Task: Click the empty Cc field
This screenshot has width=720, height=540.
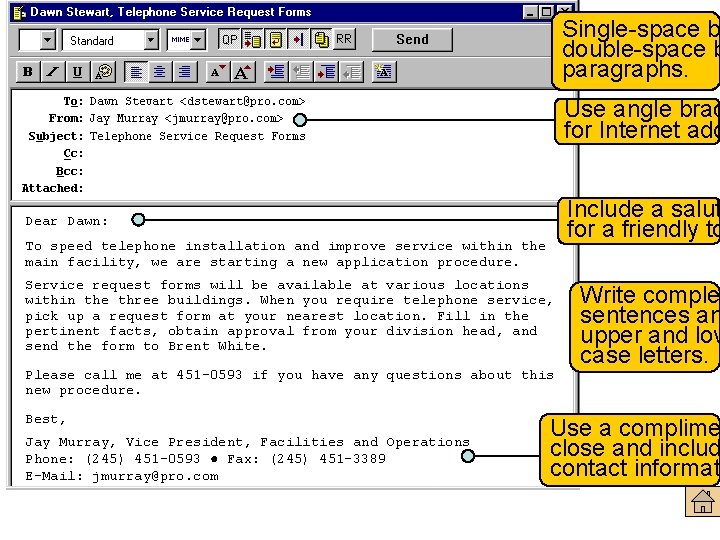Action: pyautogui.click(x=321, y=153)
